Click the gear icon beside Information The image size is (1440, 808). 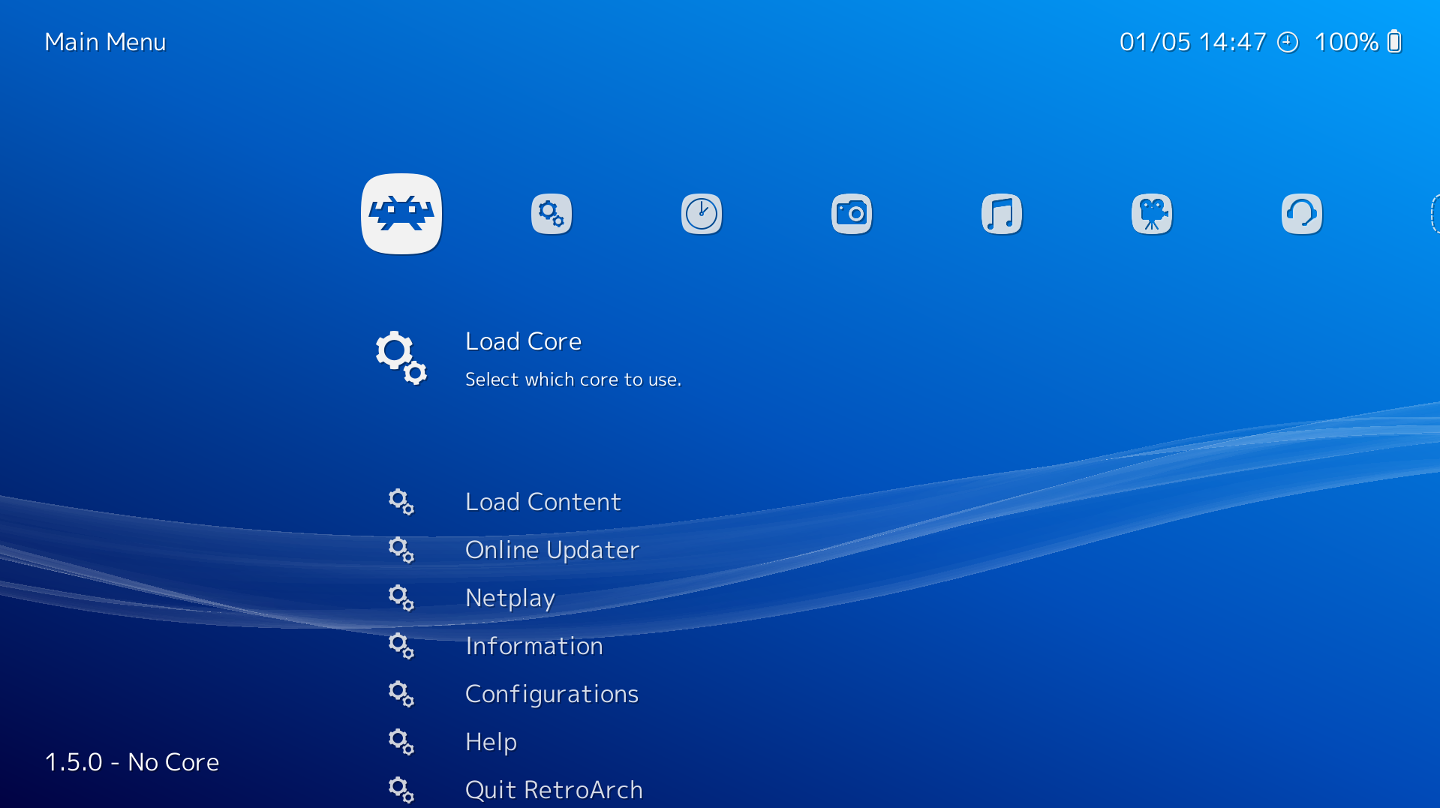coord(401,646)
